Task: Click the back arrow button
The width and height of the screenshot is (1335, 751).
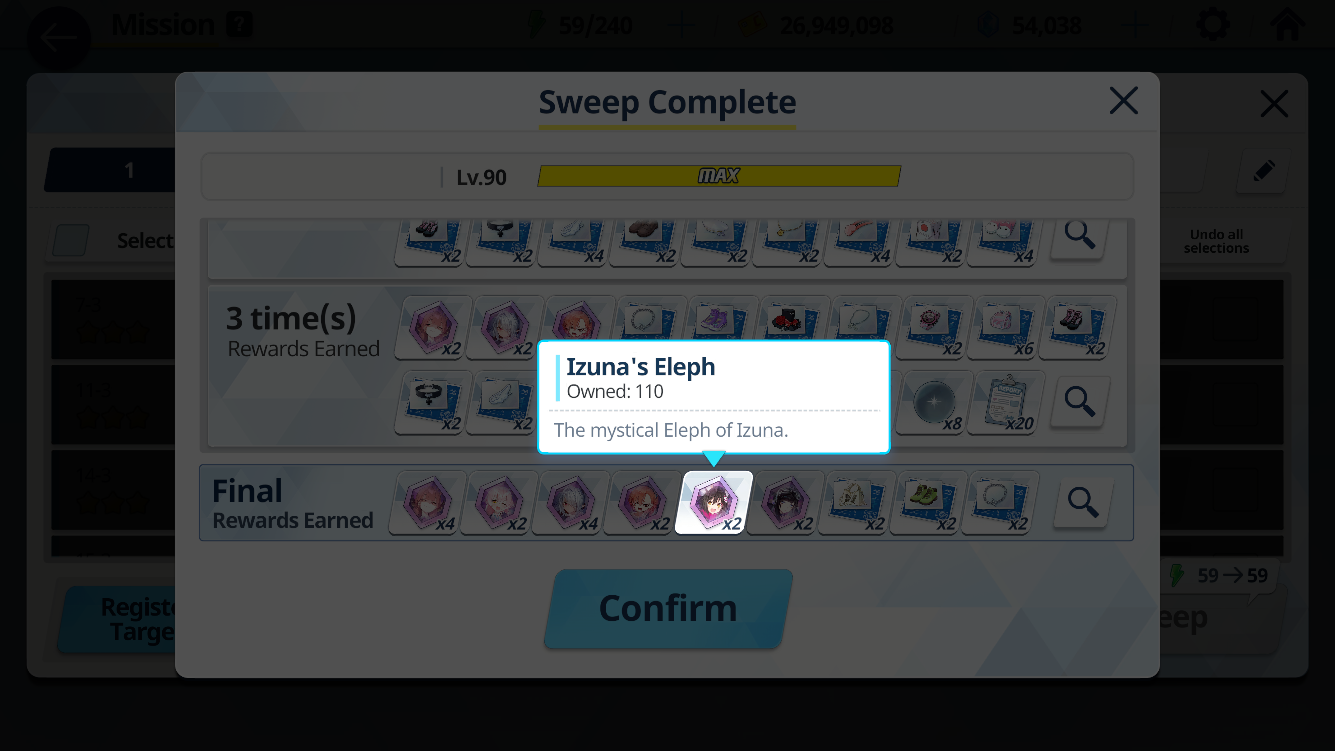Action: (x=59, y=38)
